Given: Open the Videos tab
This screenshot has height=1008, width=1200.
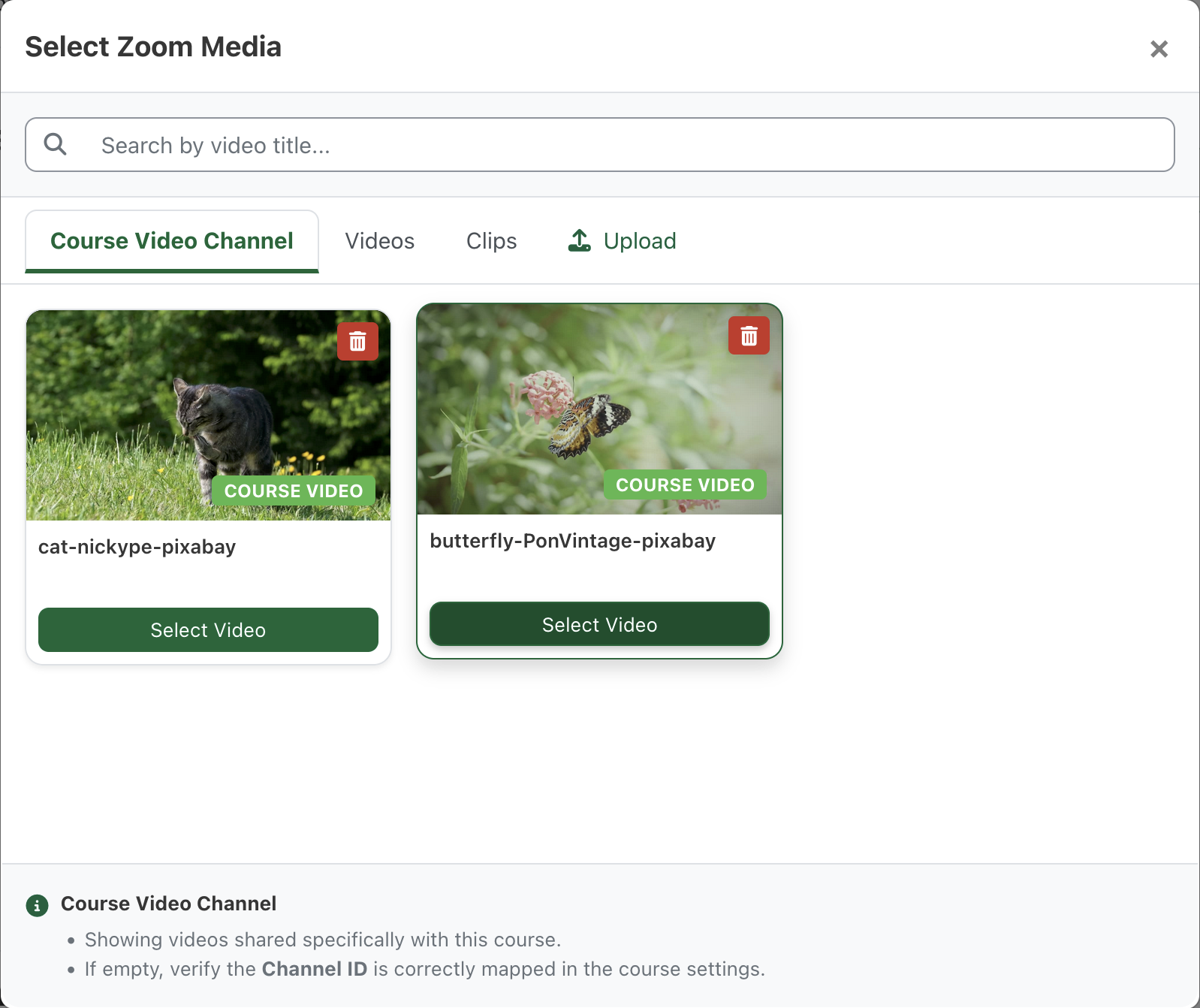Looking at the screenshot, I should (x=379, y=241).
